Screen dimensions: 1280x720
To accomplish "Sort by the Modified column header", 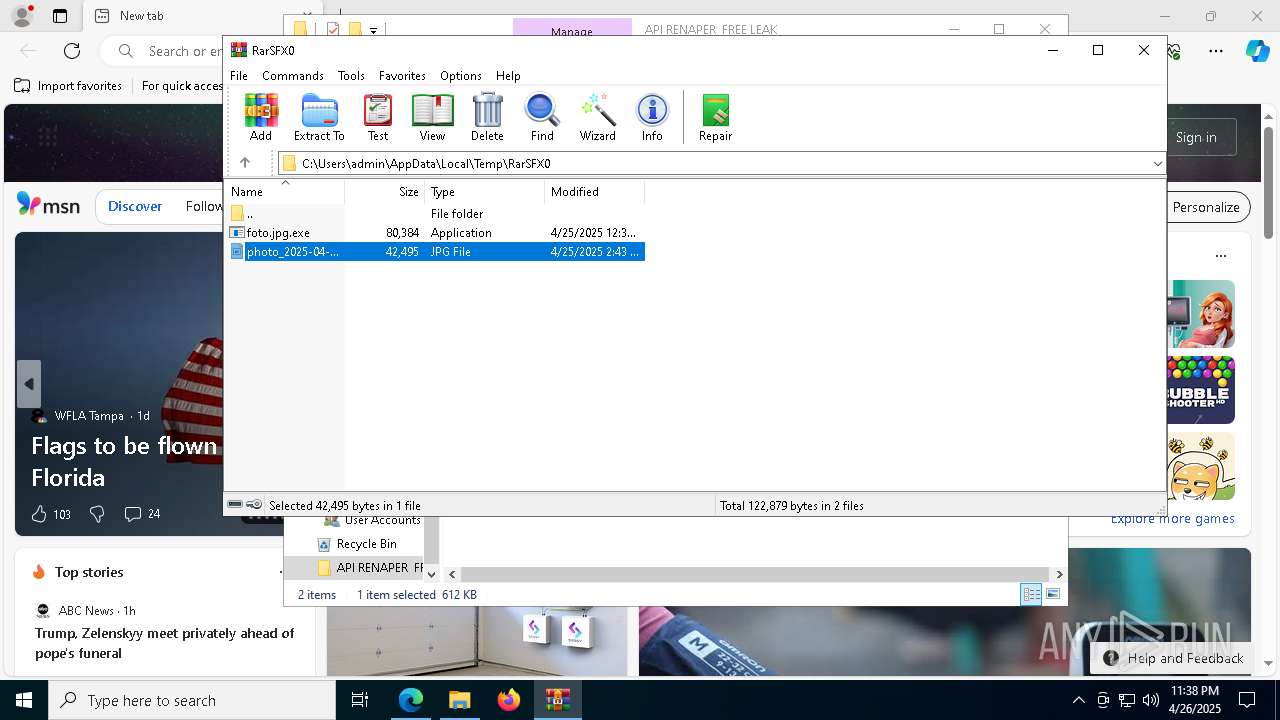I will pos(595,191).
